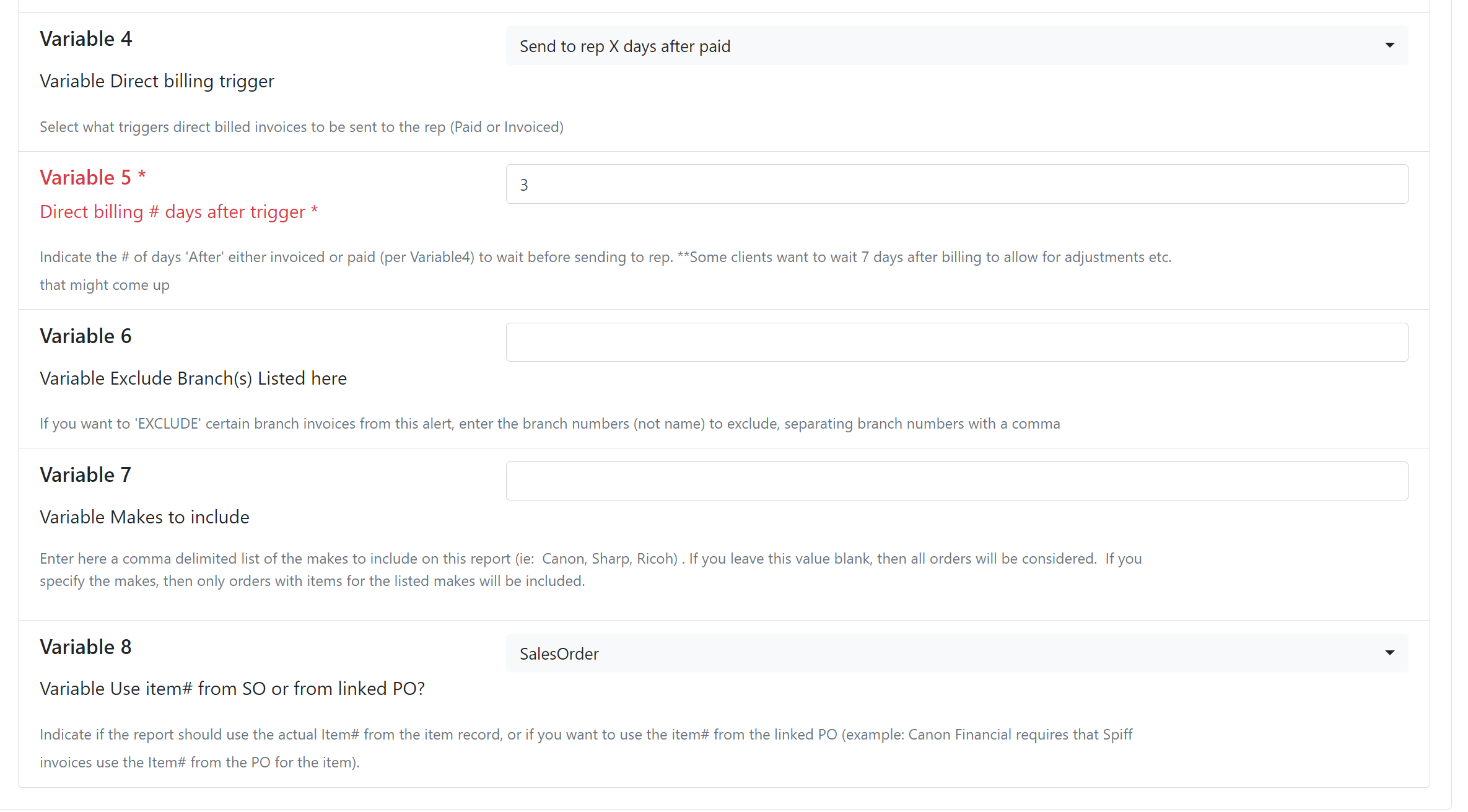Click the 'Variable 7' heading
Image resolution: width=1468 pixels, height=812 pixels.
pos(85,475)
